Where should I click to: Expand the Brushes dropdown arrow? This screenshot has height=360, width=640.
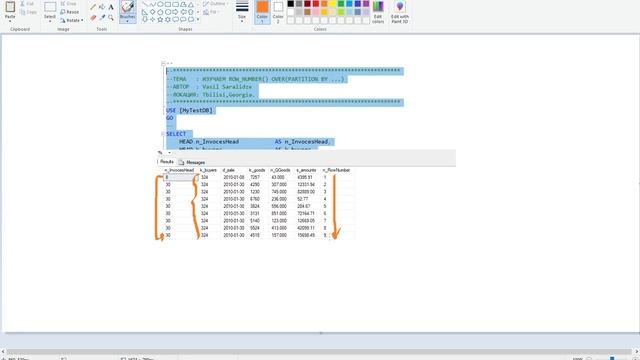[127, 20]
